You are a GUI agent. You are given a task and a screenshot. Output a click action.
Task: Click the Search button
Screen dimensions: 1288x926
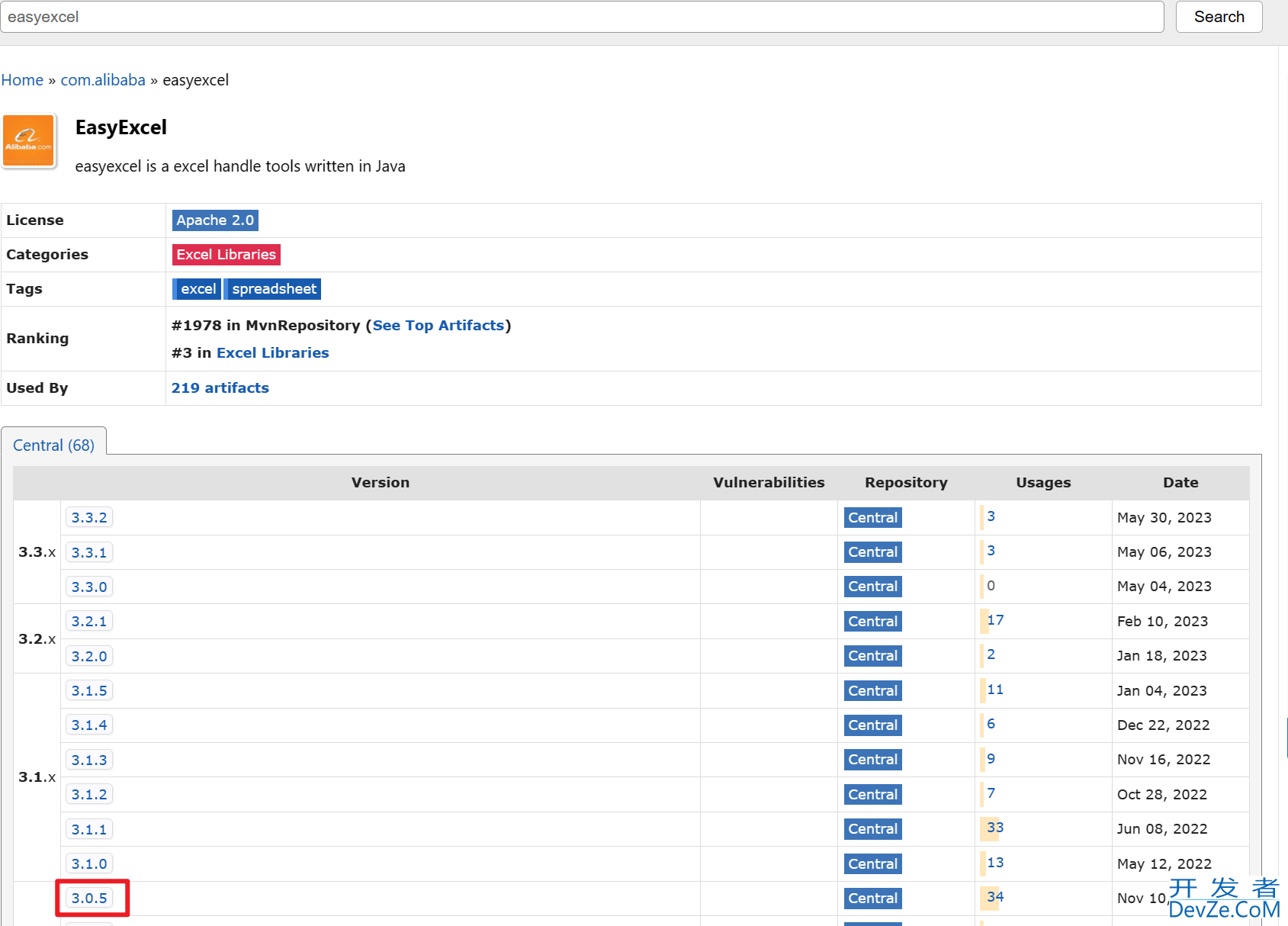[x=1219, y=17]
